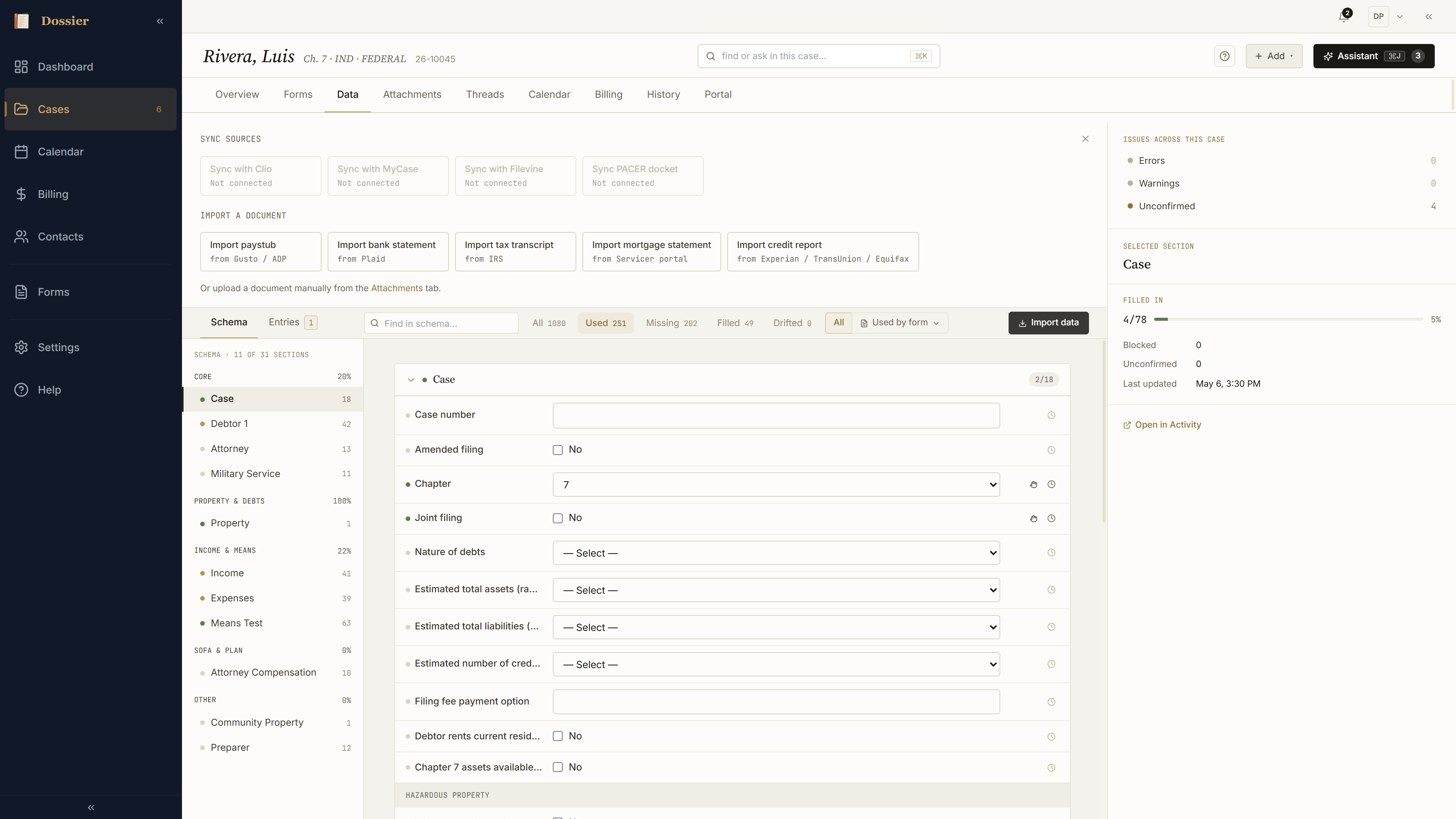The width and height of the screenshot is (1456, 819).
Task: Switch to Attachments tab
Action: click(x=412, y=94)
